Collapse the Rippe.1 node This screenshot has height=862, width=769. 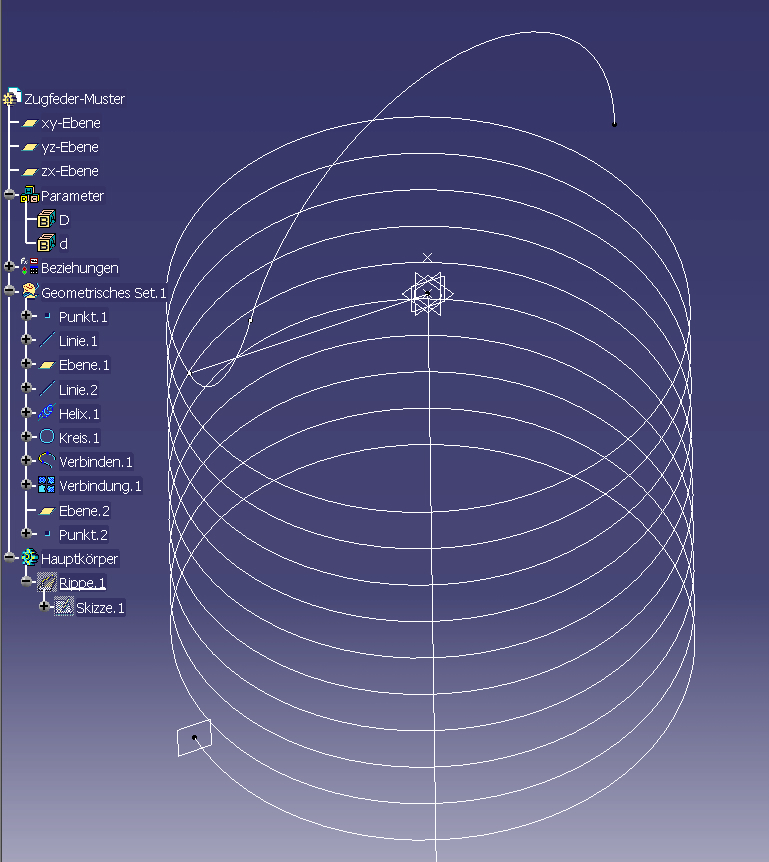tap(26, 582)
